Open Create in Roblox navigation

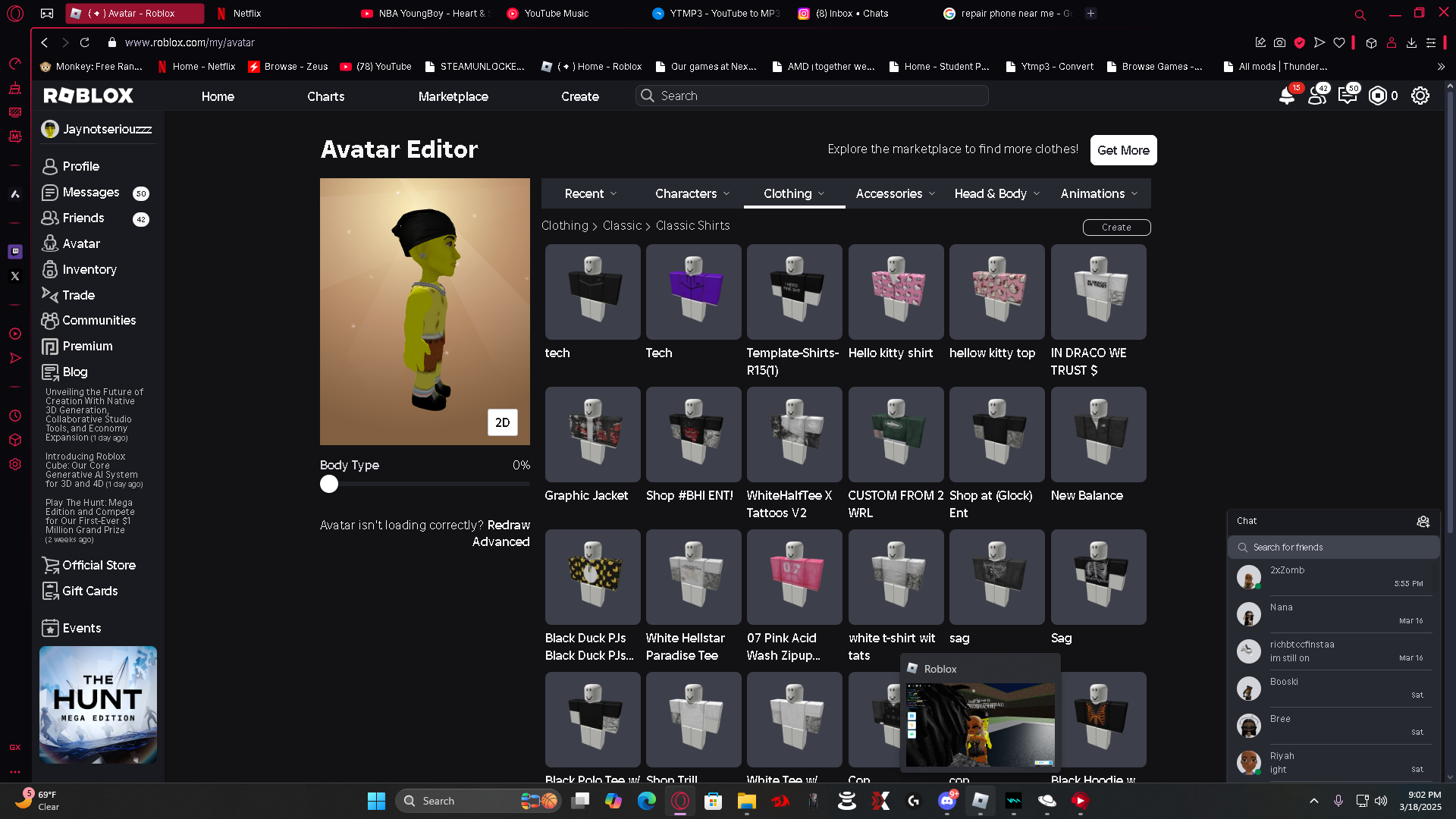[580, 96]
